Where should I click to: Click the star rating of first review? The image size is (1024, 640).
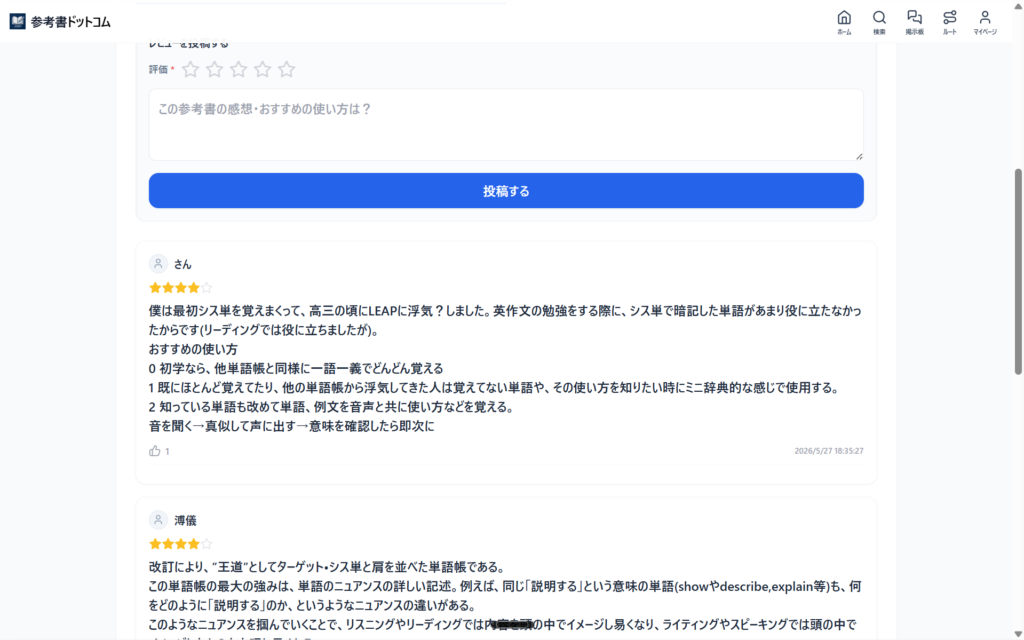pos(181,288)
